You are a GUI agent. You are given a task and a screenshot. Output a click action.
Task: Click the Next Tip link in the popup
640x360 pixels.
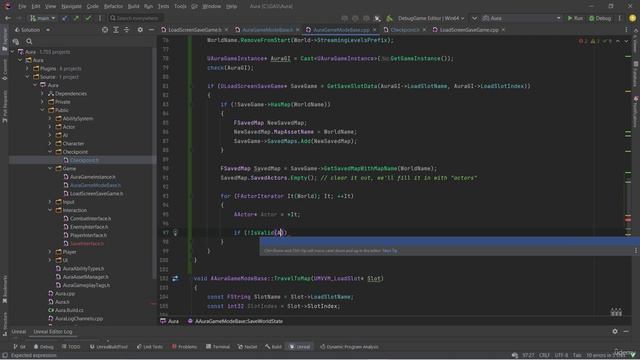390,251
